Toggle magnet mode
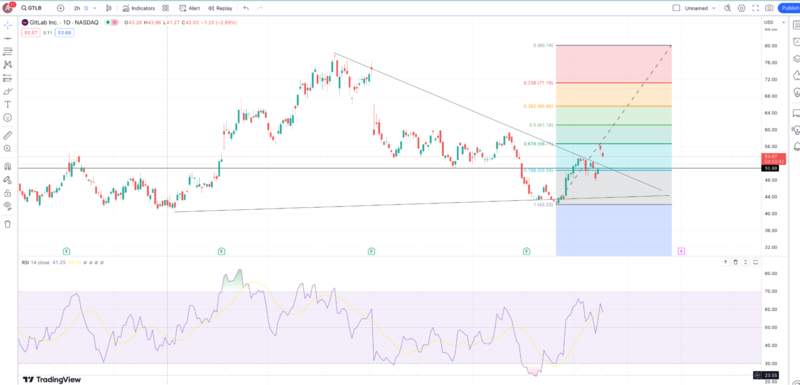Viewport: 800px width, 385px height. point(8,166)
